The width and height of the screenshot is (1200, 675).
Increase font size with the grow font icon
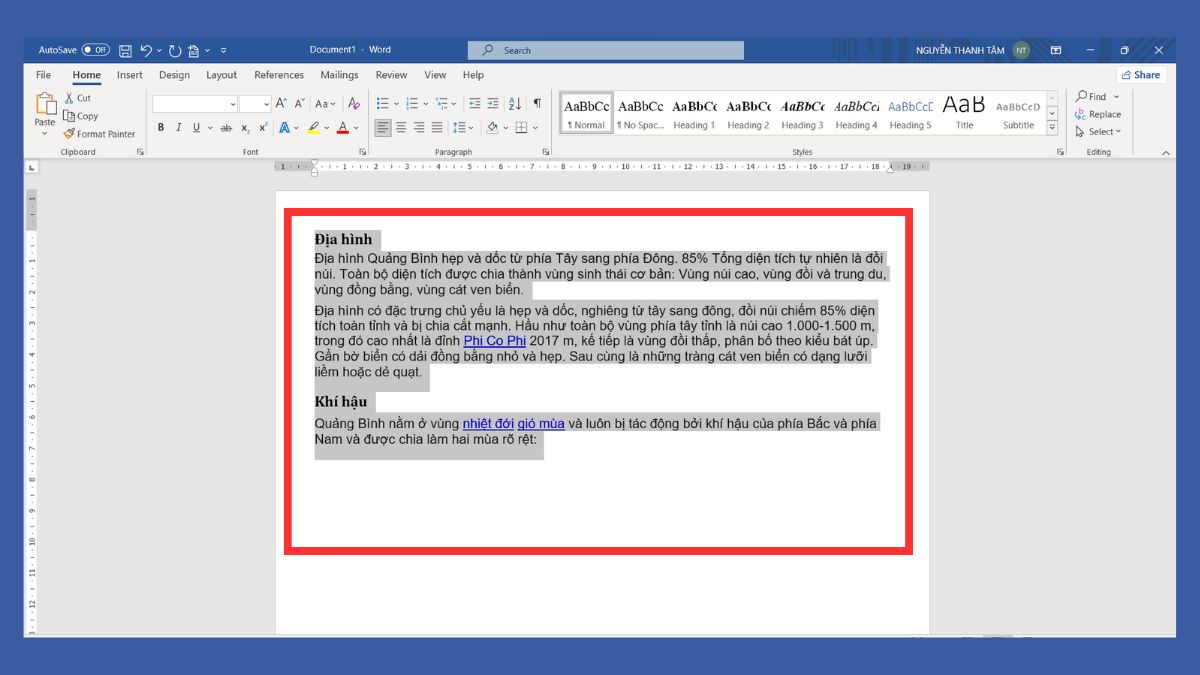pyautogui.click(x=281, y=103)
